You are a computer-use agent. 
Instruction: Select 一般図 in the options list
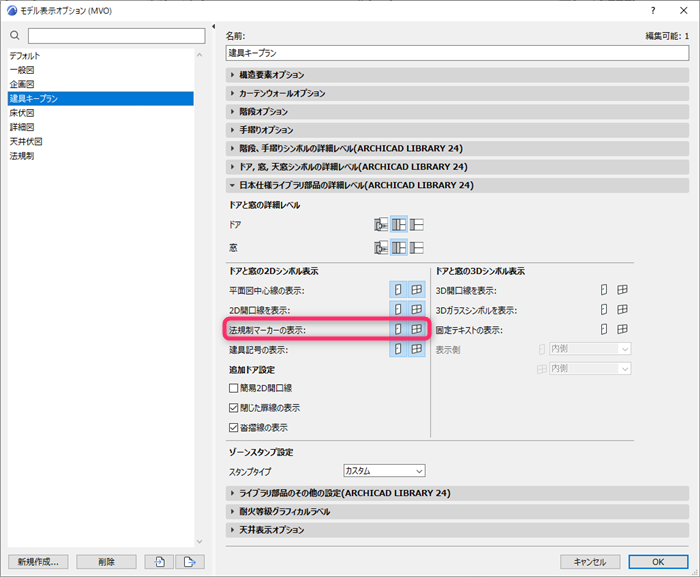(x=101, y=70)
